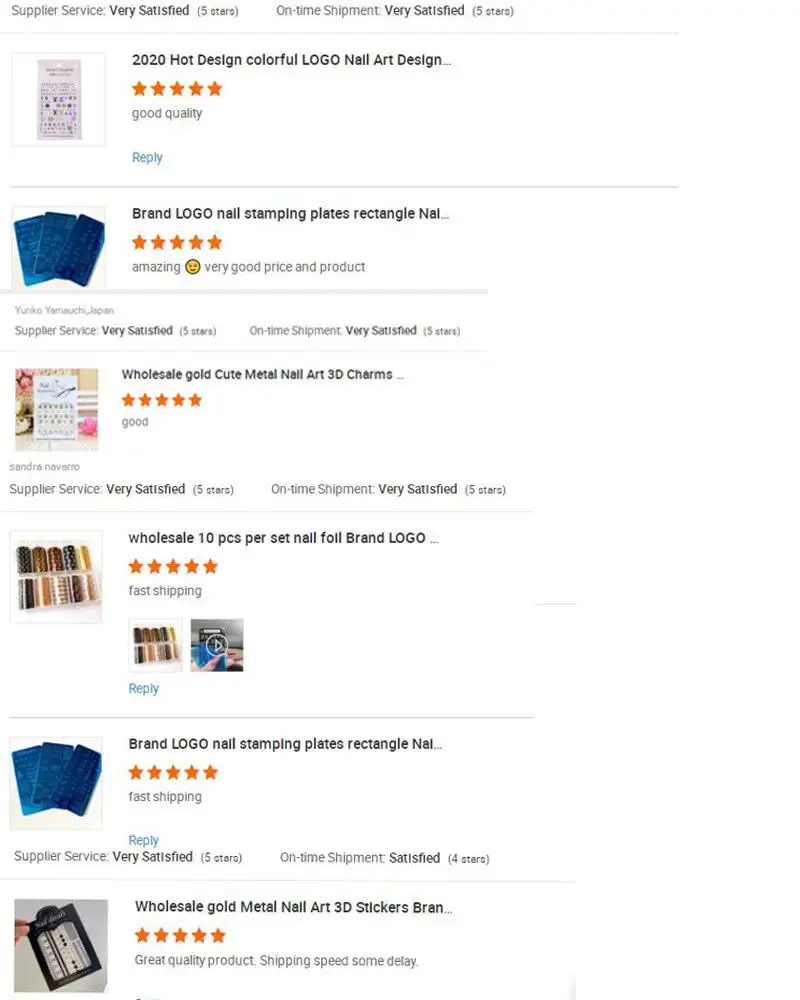
Task: Click the smiley emoji in the amazing review
Action: 193,267
